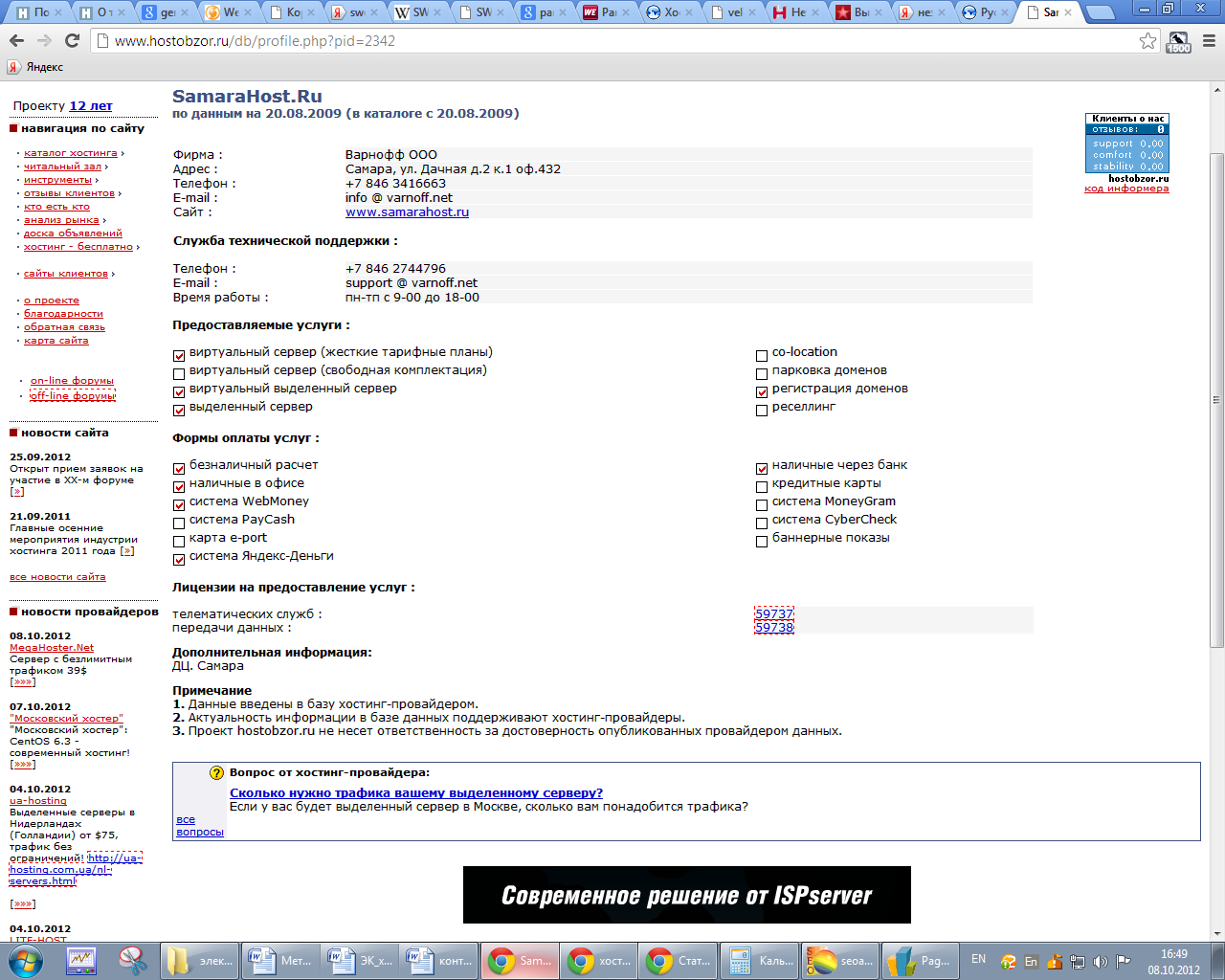Bookmark this page with the star icon
This screenshot has height=980, width=1225.
[1147, 41]
